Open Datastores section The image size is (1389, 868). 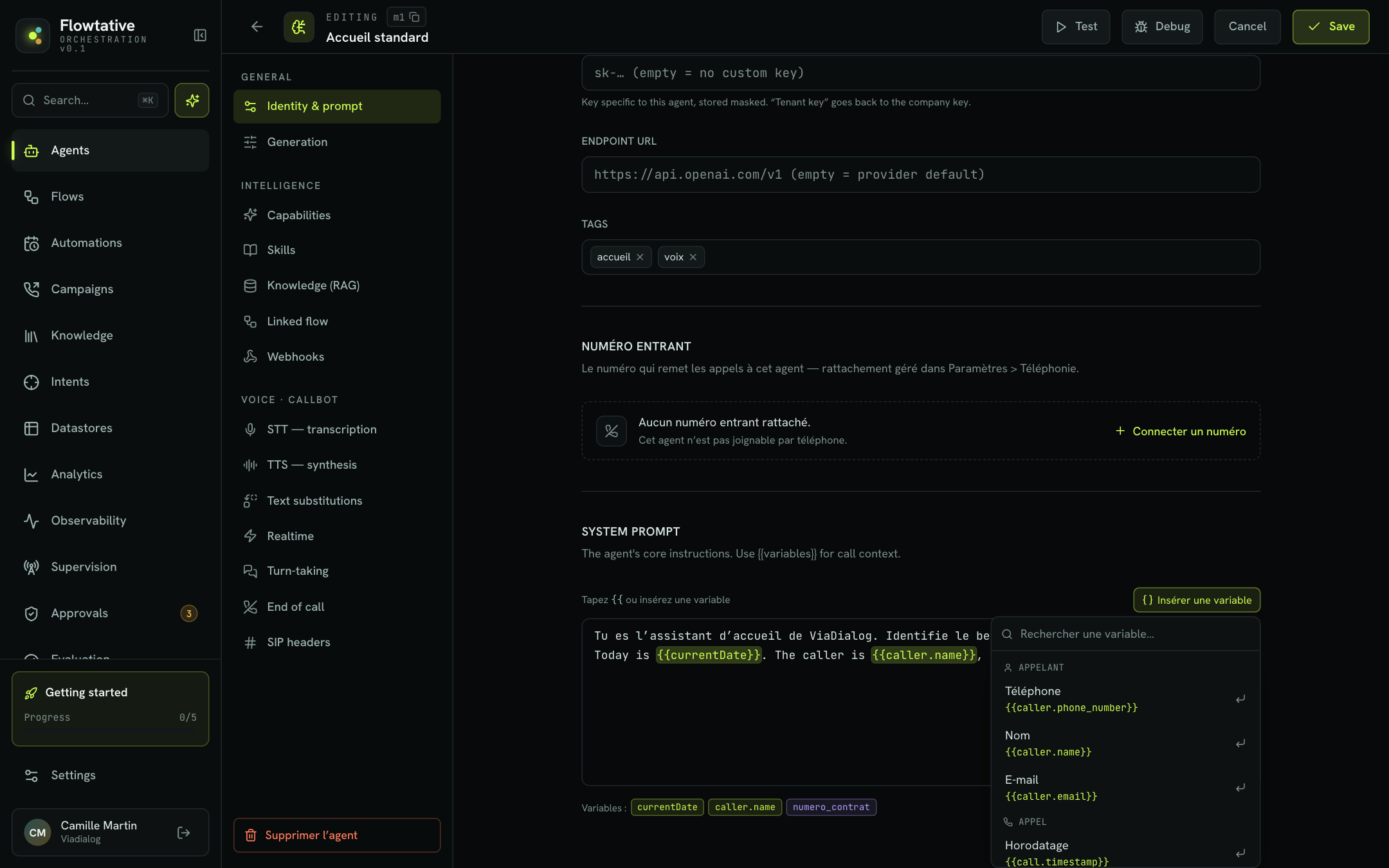(111, 428)
